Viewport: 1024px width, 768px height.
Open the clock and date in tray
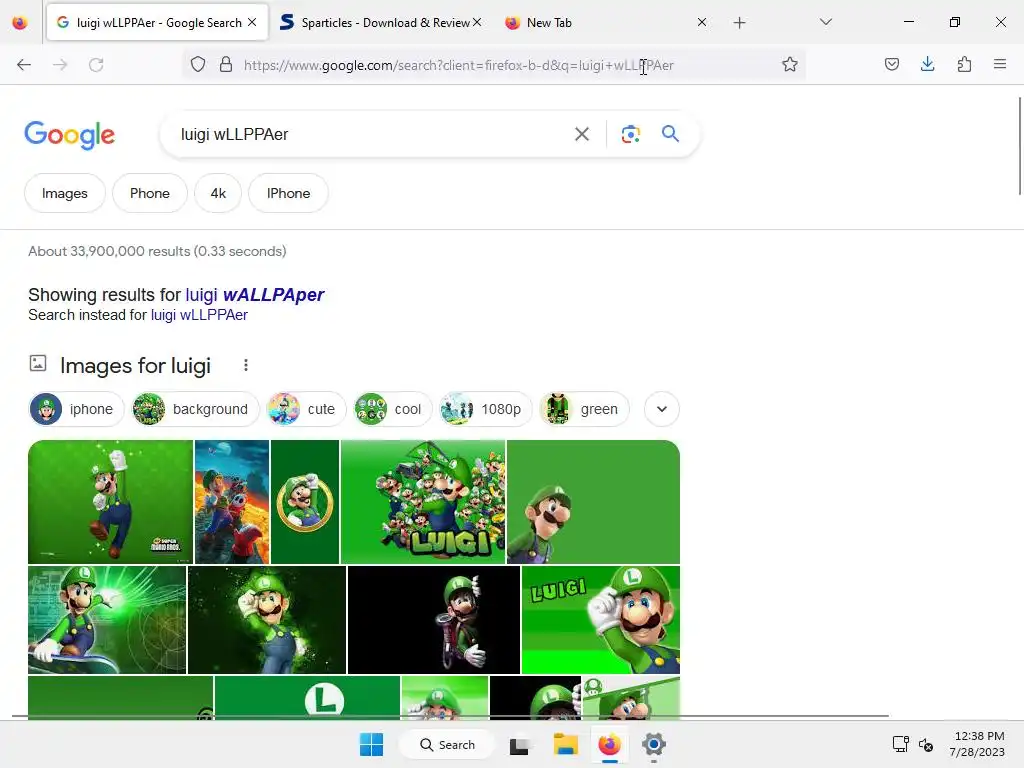[977, 744]
